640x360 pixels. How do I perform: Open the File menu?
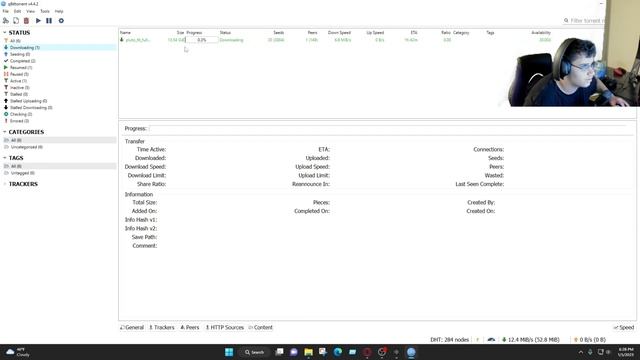coord(5,11)
